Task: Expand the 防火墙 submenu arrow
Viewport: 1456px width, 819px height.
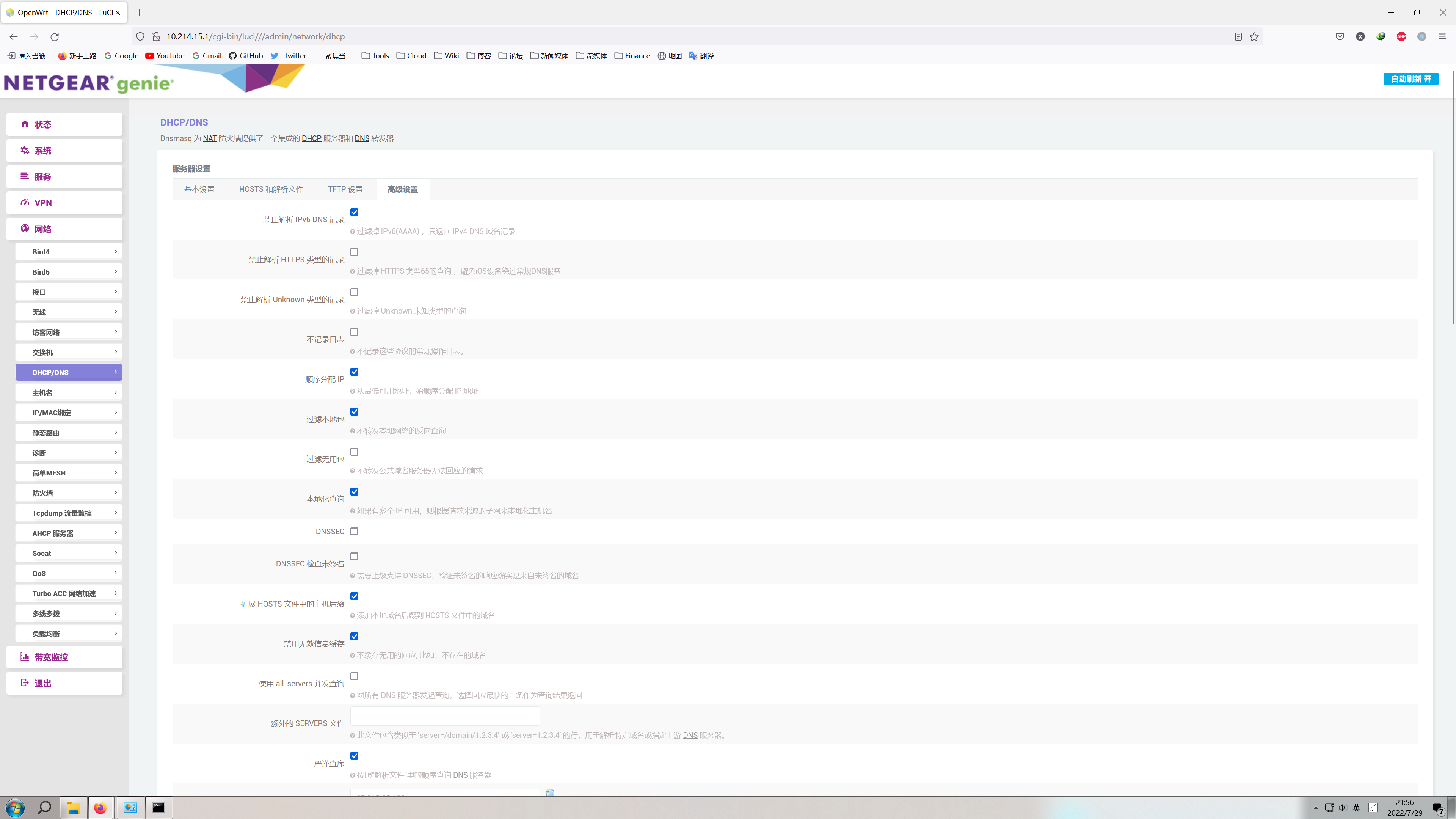Action: (x=116, y=493)
